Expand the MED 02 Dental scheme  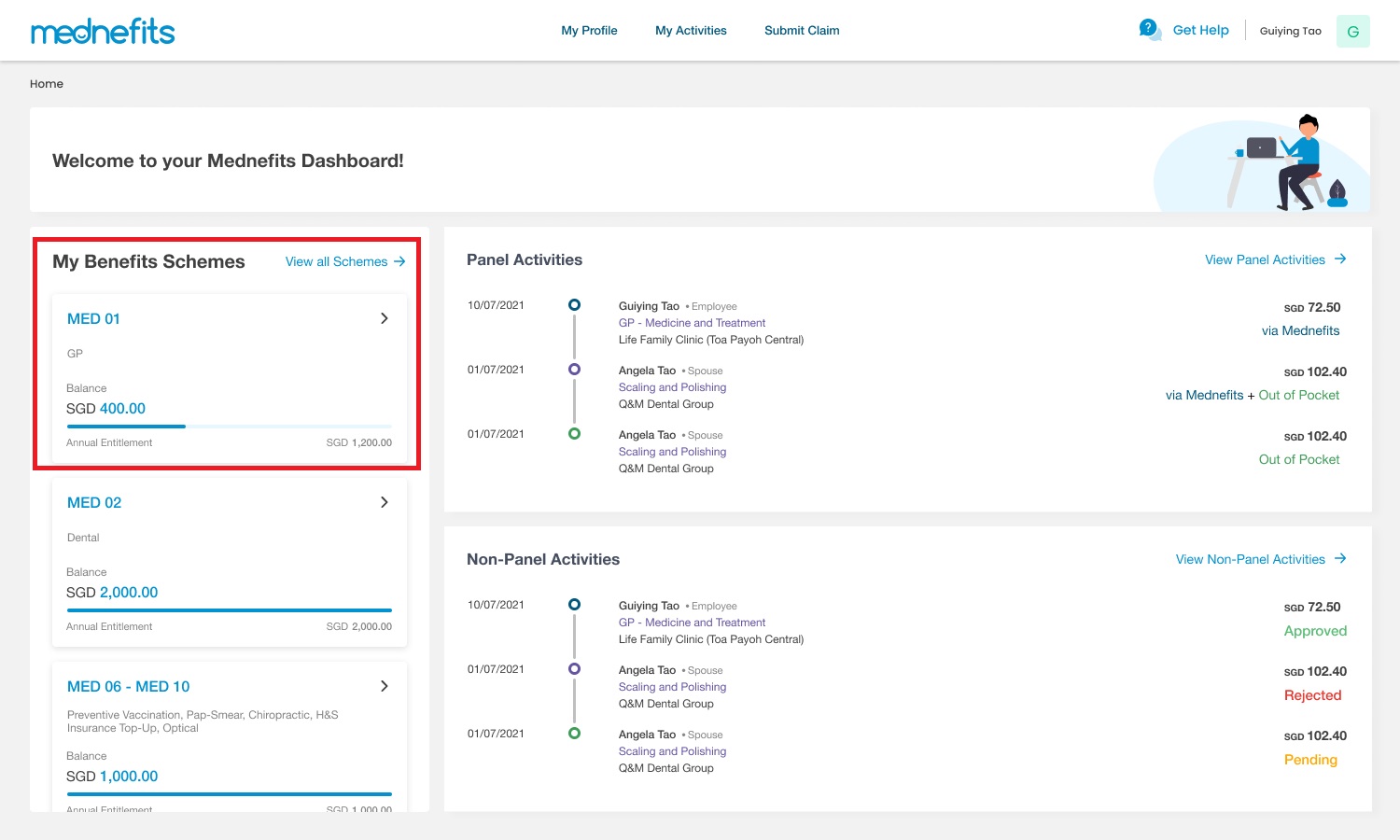tap(384, 502)
